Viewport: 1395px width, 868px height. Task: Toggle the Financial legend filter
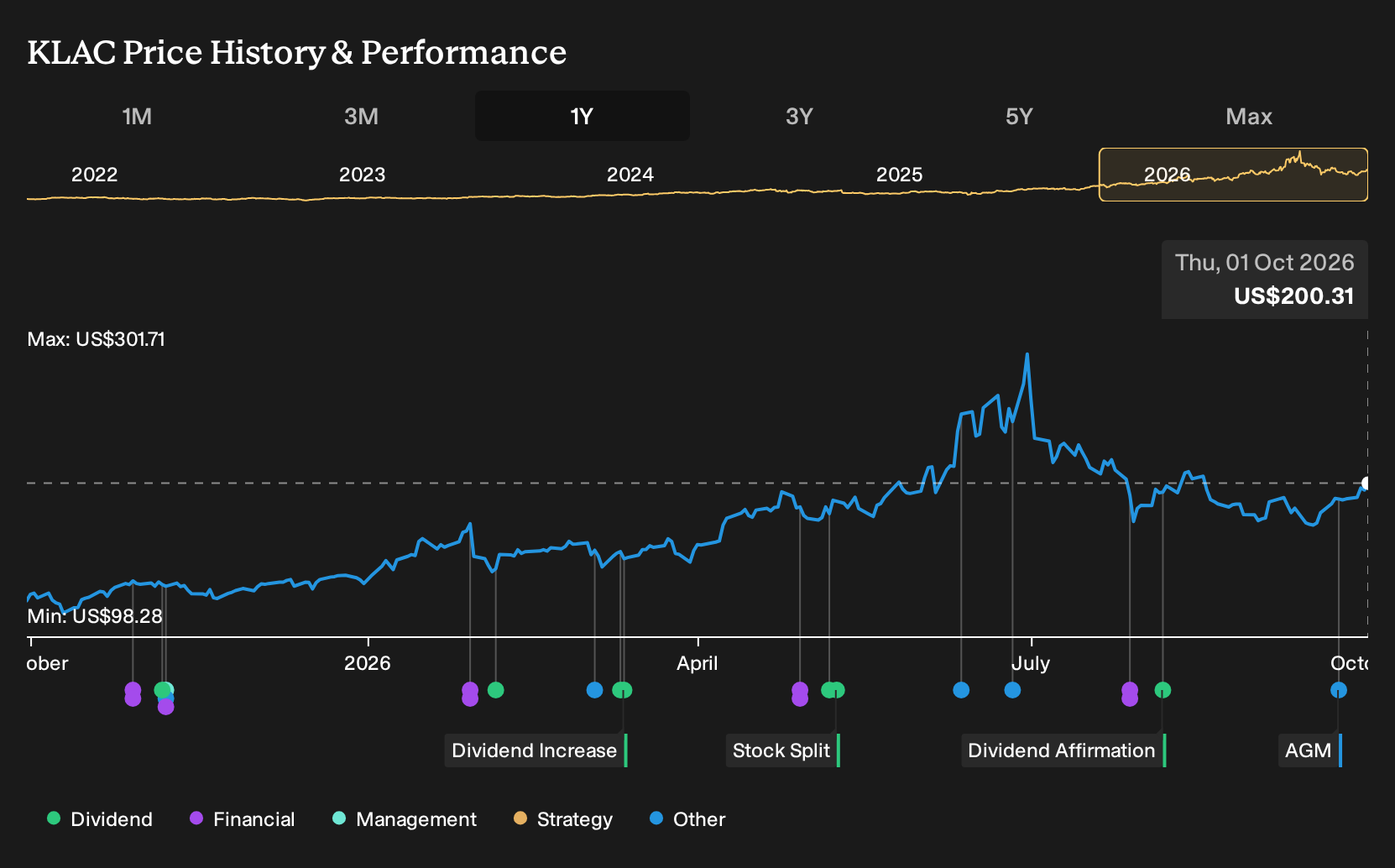243,819
